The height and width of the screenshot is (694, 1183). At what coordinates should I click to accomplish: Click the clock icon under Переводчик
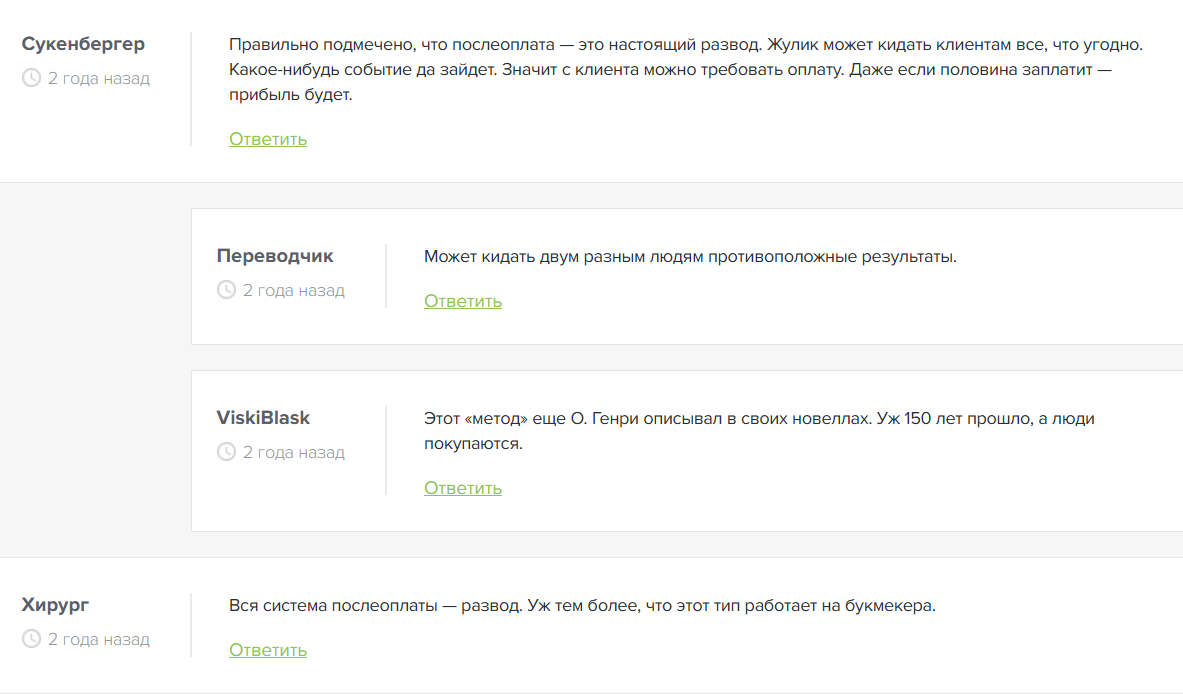(226, 291)
